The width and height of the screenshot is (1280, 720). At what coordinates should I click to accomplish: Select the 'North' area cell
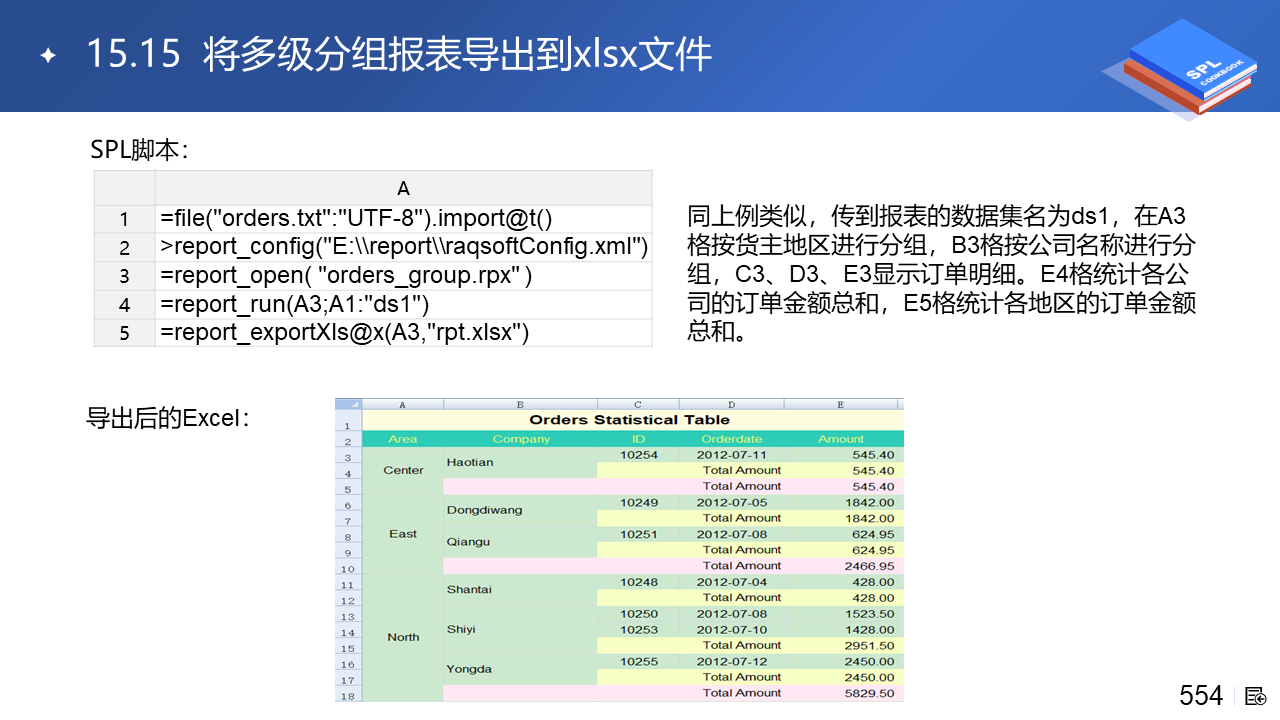(403, 637)
